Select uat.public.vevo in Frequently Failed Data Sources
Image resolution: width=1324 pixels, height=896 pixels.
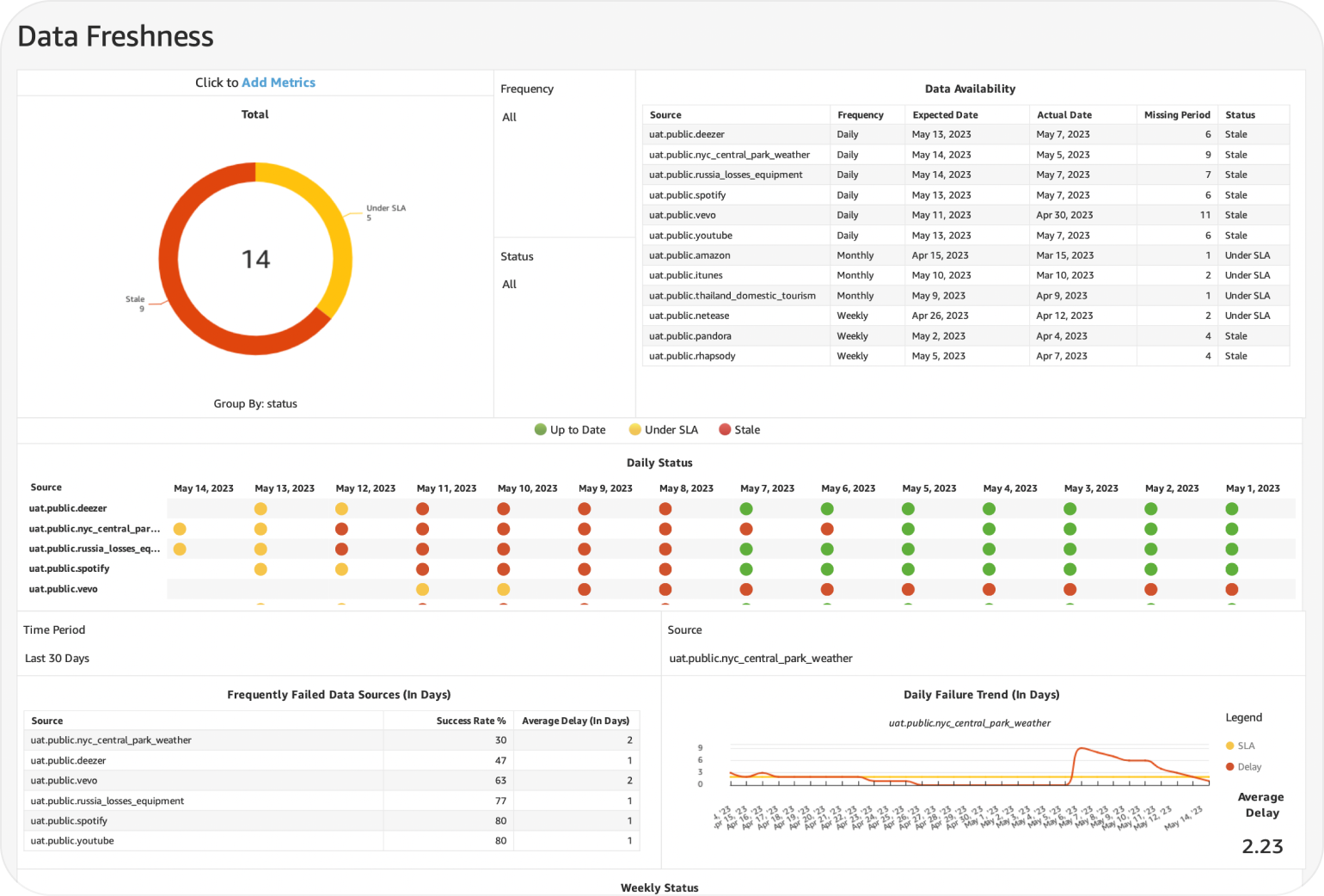click(64, 781)
